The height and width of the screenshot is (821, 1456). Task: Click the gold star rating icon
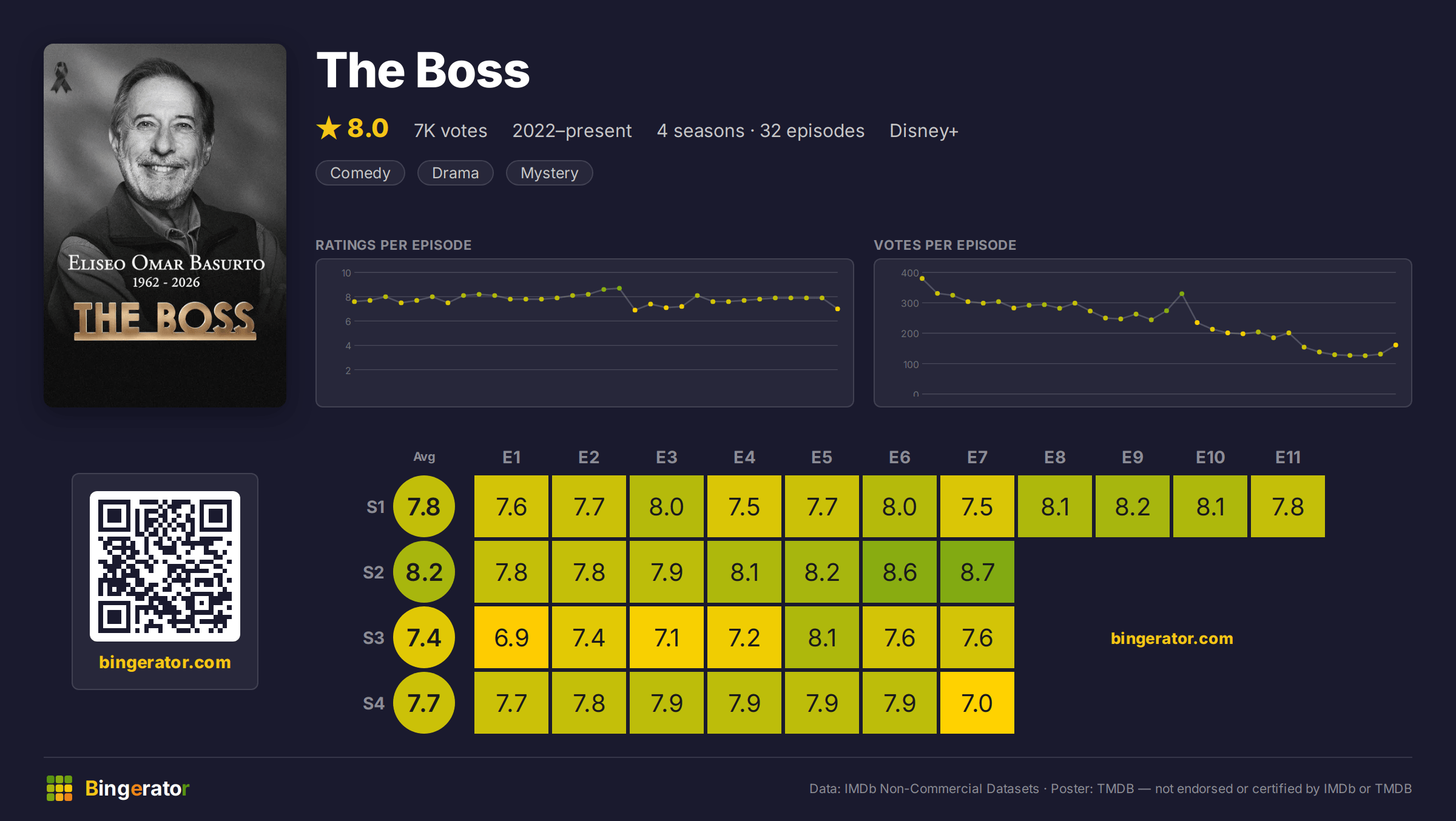tap(329, 128)
